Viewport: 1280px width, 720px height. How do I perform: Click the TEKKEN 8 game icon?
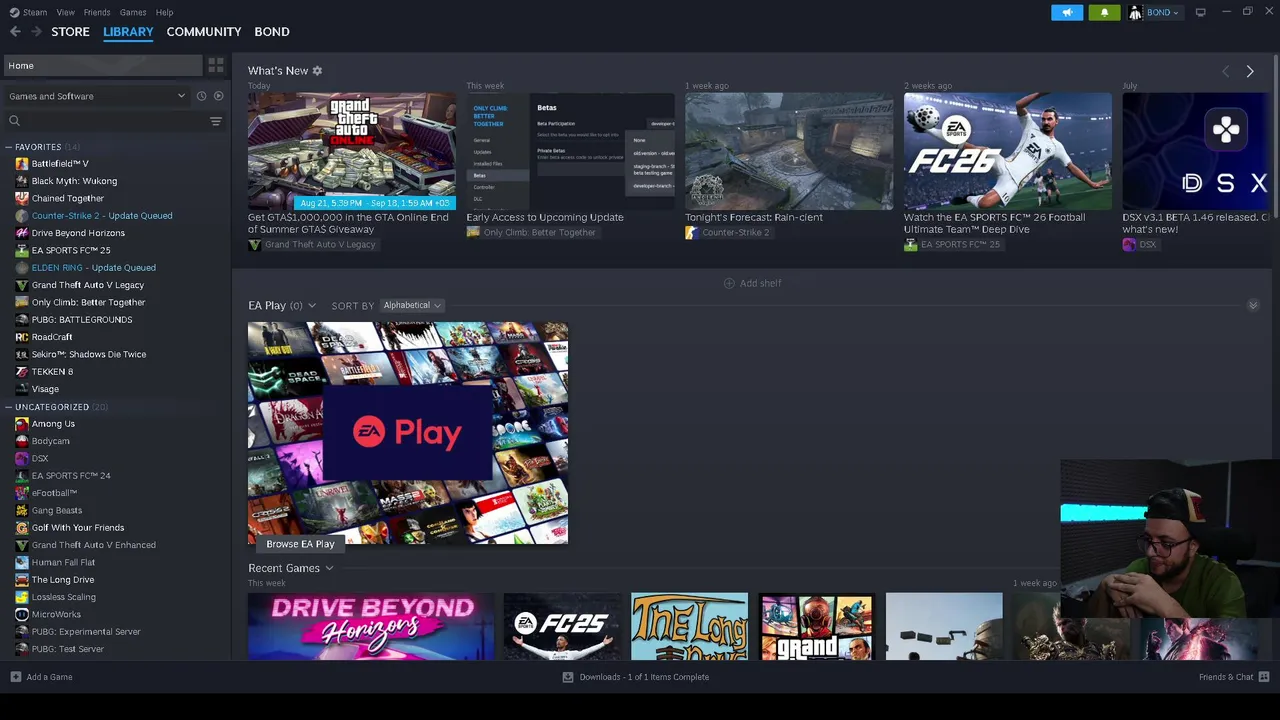click(22, 372)
